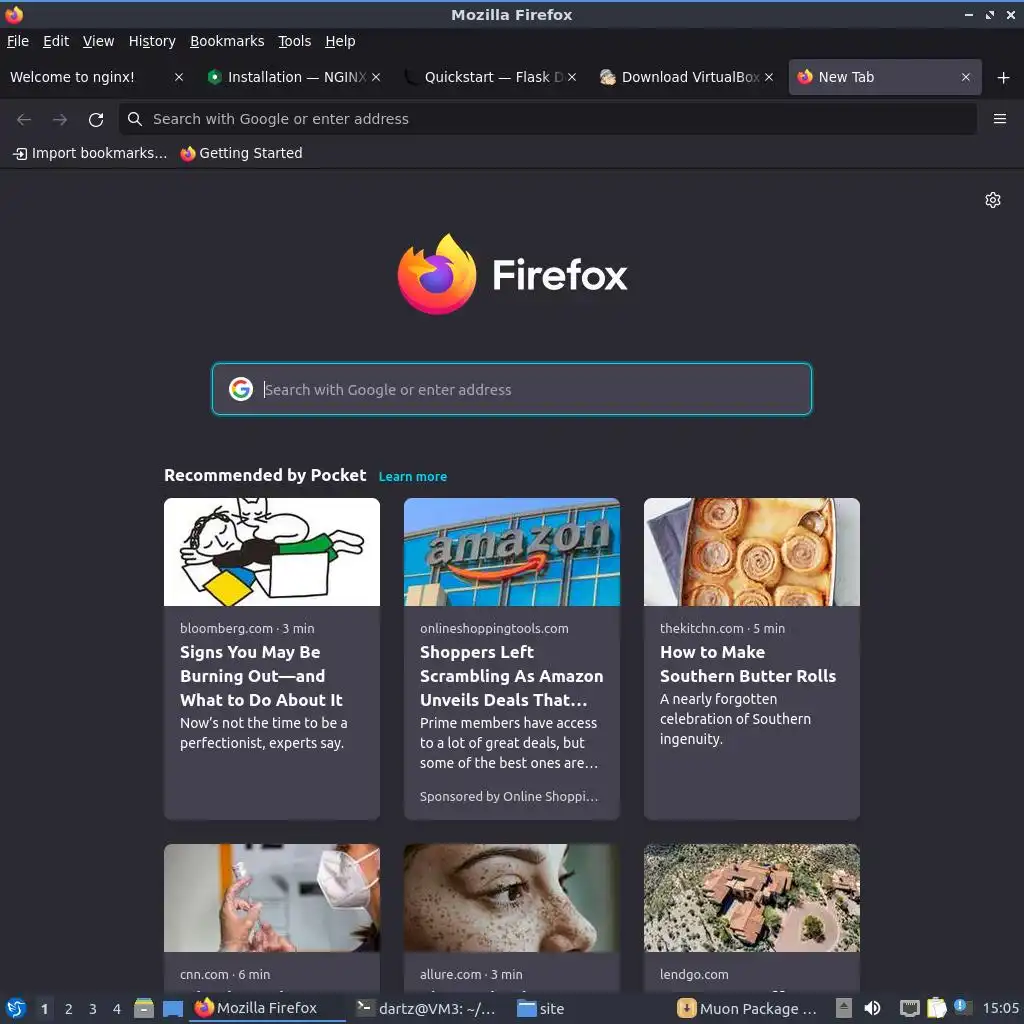Click the burnout illustration thumbnail
Viewport: 1024px width, 1024px height.
(272, 552)
